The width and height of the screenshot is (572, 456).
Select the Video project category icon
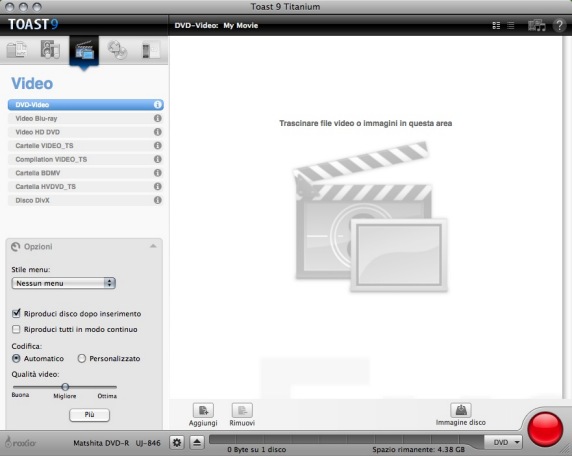[x=84, y=50]
